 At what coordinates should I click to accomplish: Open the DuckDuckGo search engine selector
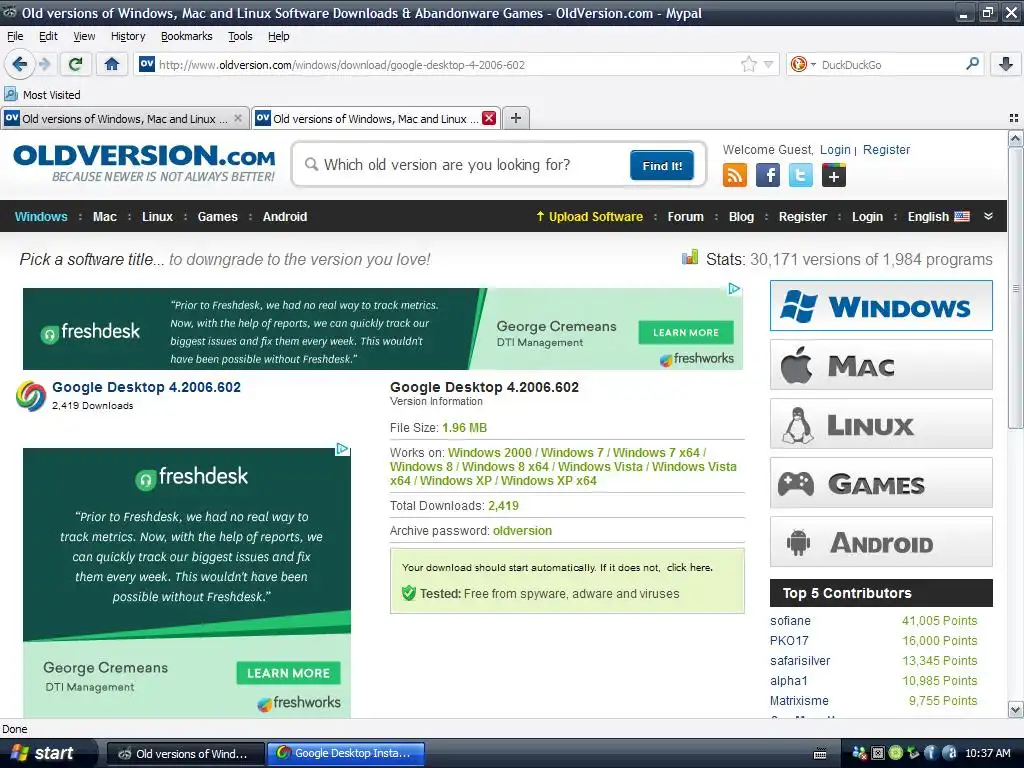pos(803,64)
